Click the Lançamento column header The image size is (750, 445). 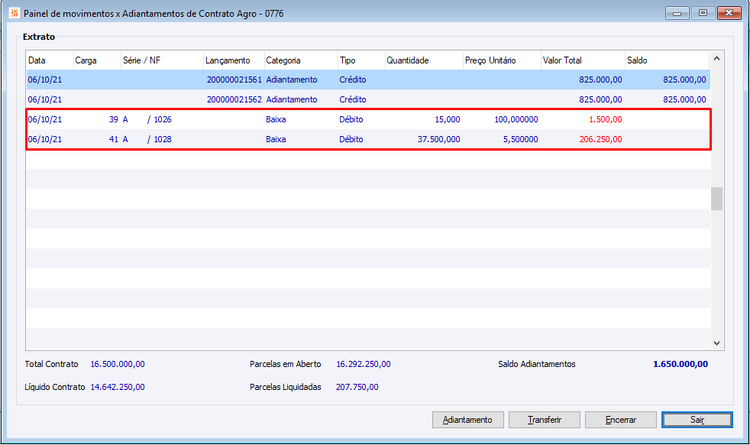tap(234, 60)
